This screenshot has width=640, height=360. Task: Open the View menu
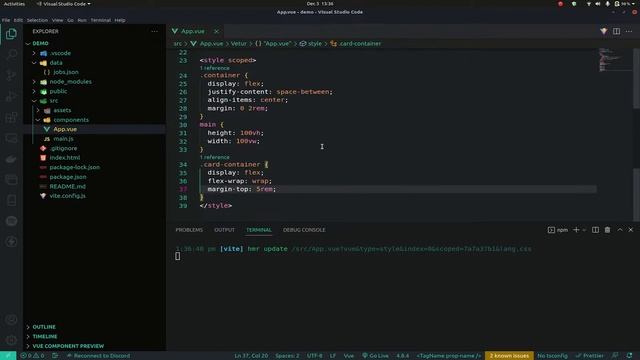click(x=57, y=20)
